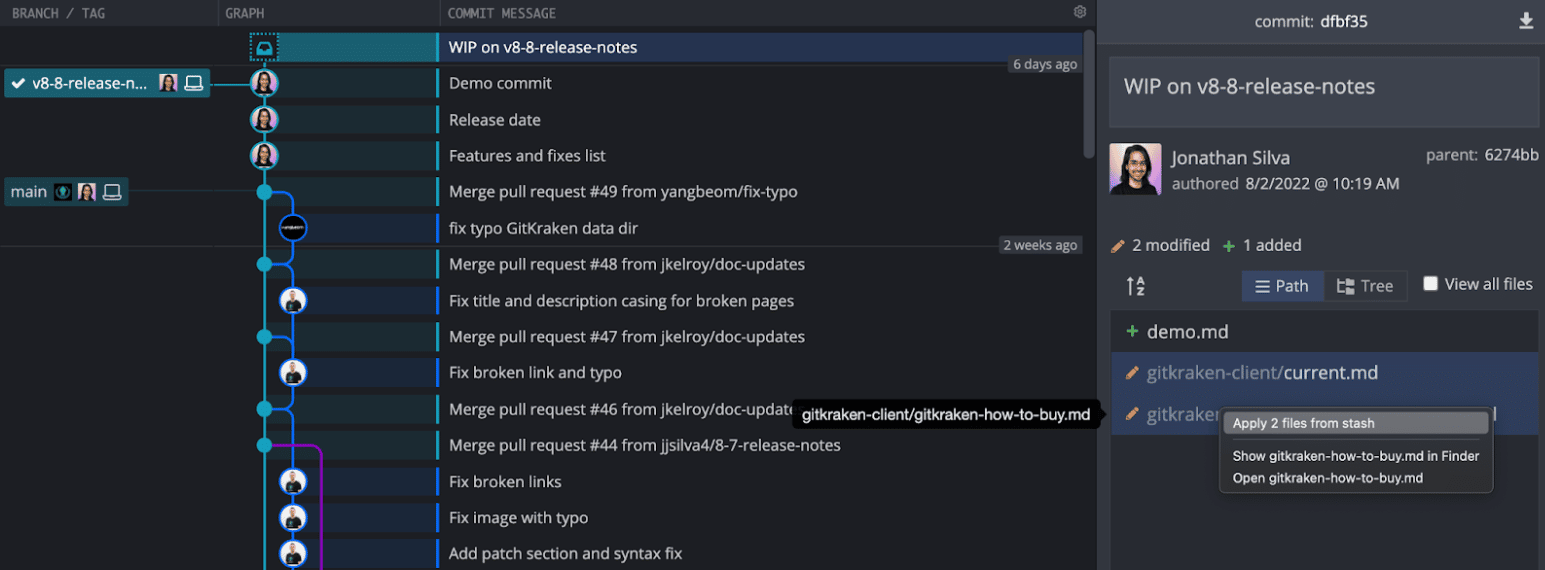Select the Release date commit row

[x=495, y=120]
